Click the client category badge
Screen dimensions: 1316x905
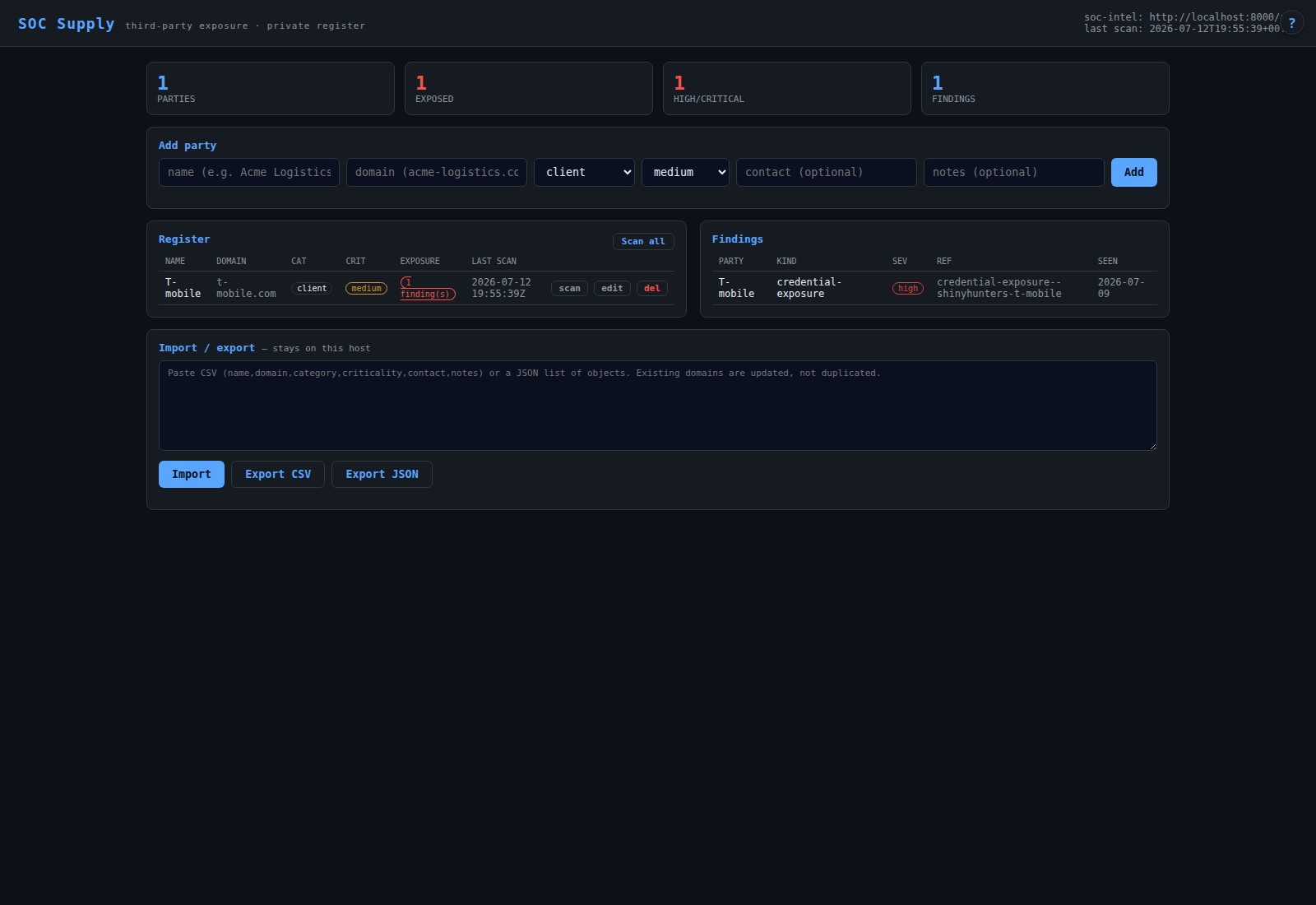[x=312, y=288]
